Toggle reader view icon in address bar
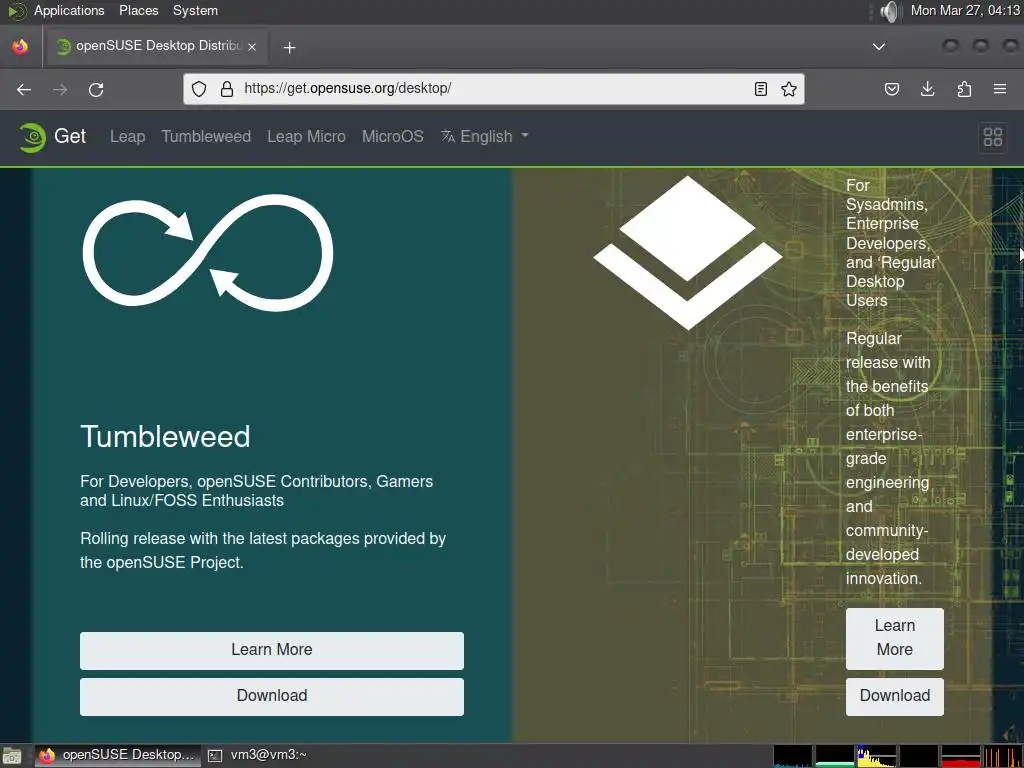1024x768 pixels. tap(761, 89)
